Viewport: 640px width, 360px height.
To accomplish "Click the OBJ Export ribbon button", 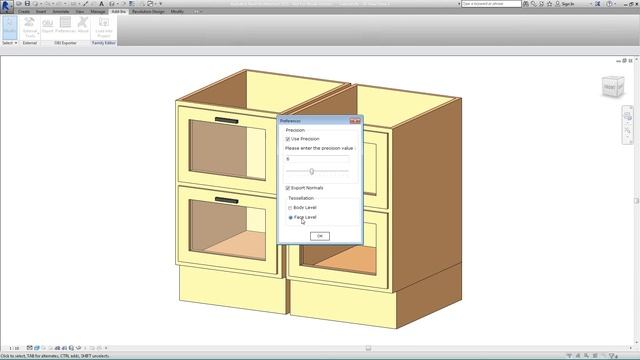I will (47, 26).
